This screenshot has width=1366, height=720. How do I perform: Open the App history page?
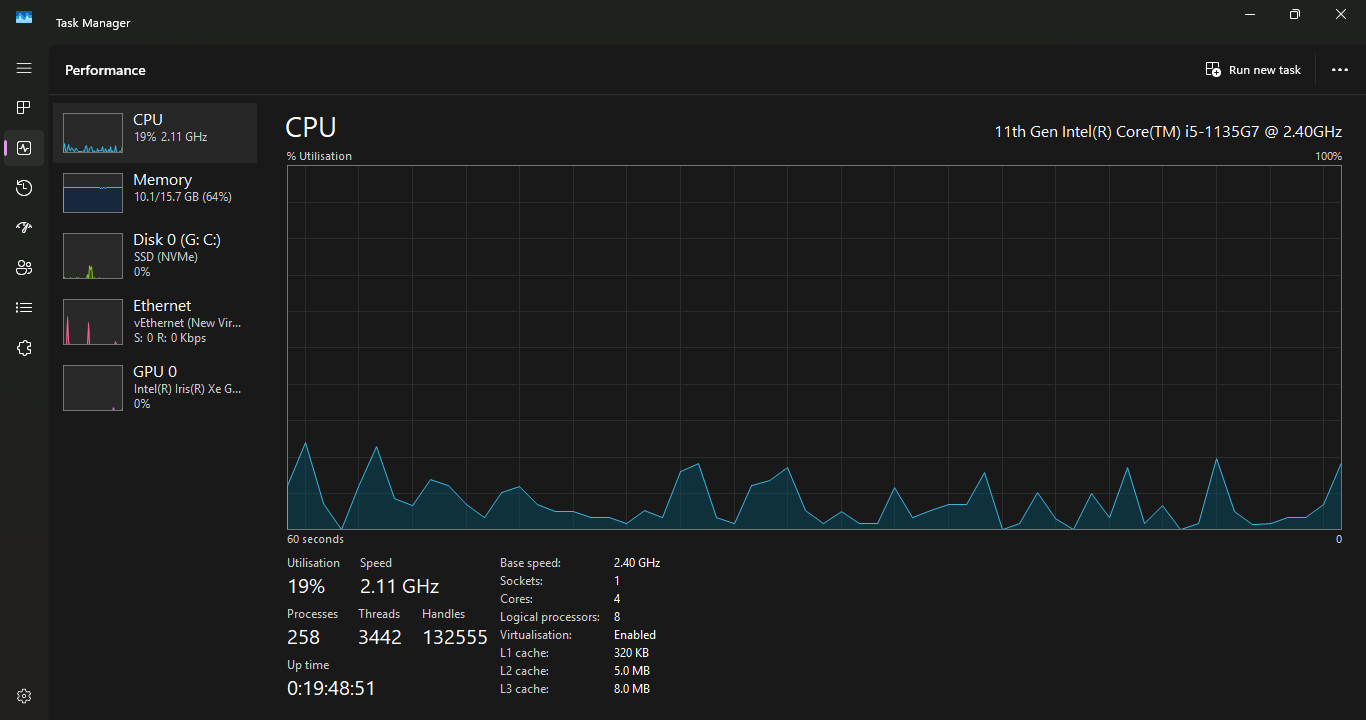(24, 188)
